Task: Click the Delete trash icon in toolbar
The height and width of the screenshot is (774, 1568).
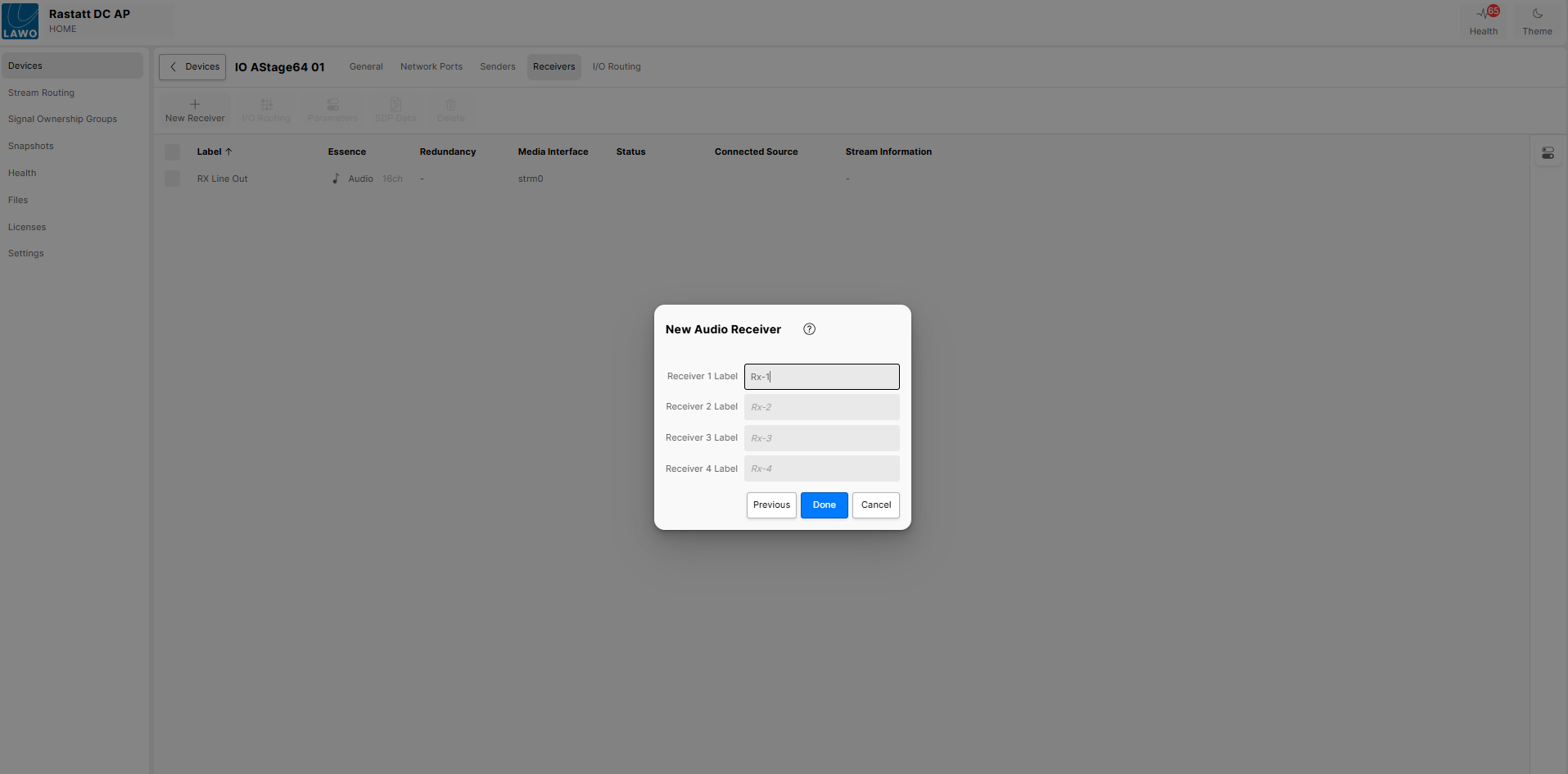Action: click(x=450, y=105)
